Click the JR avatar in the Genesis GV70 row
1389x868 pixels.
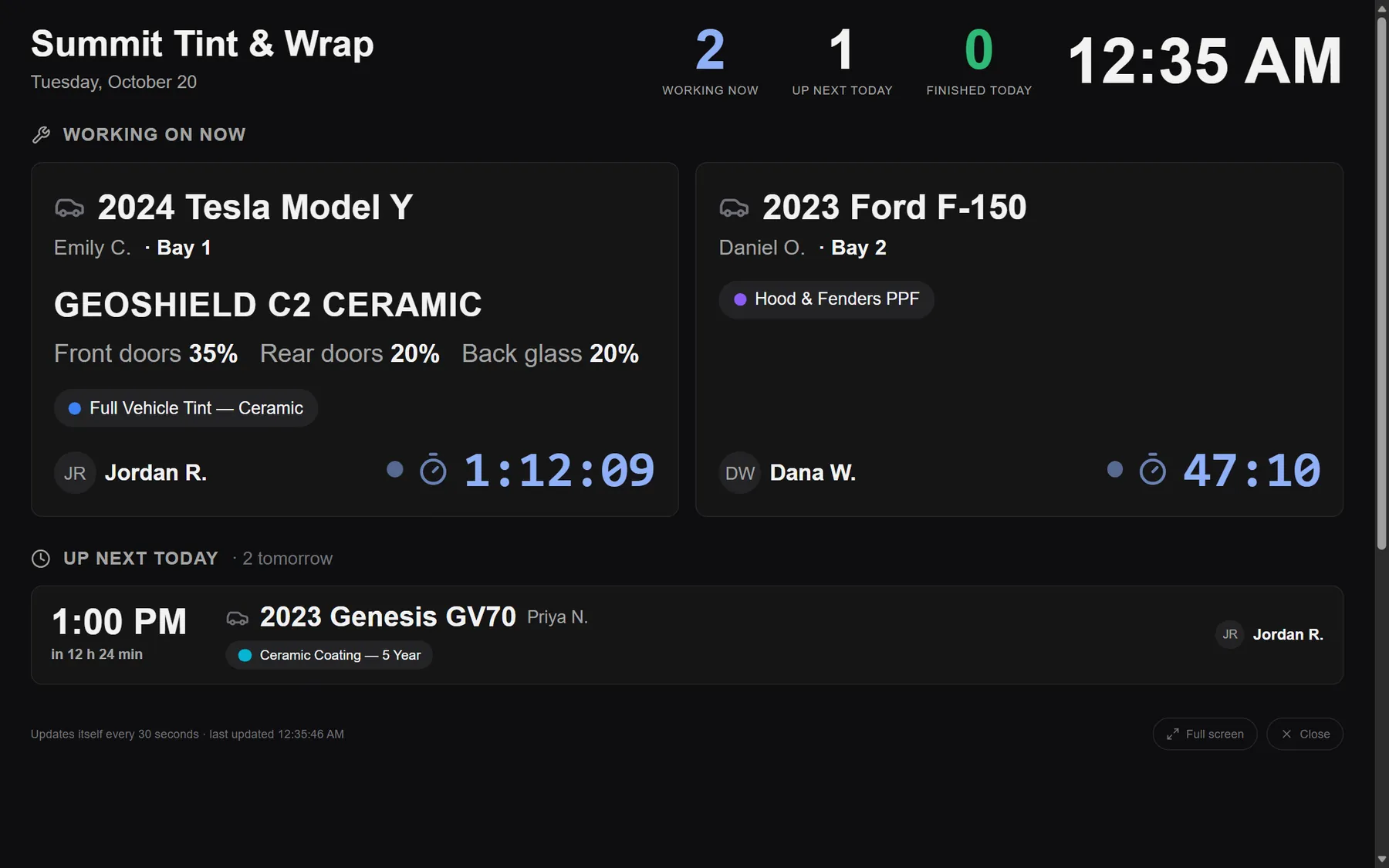[x=1230, y=634]
